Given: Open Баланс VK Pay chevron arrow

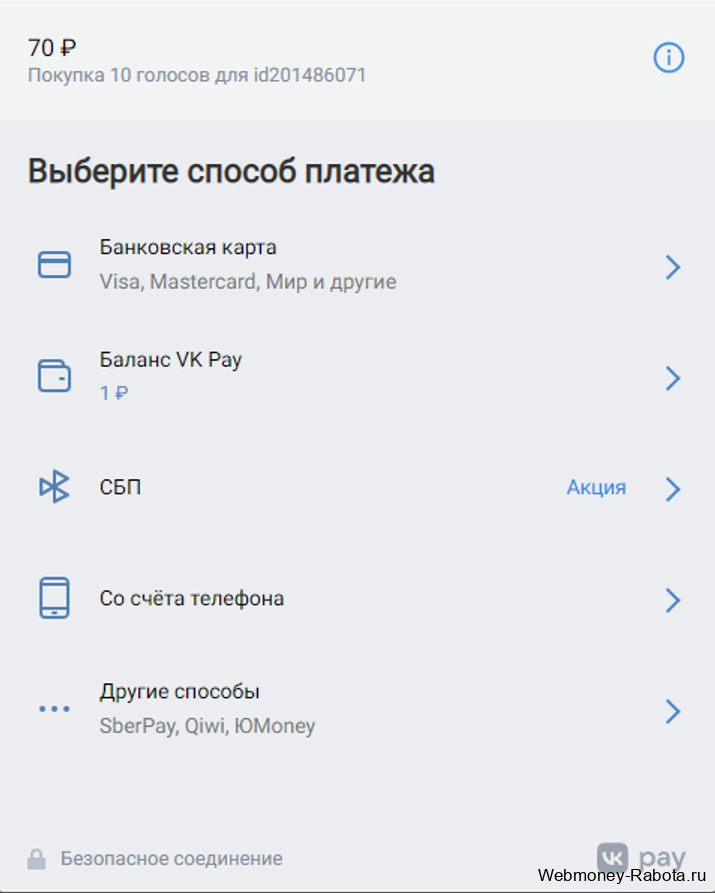Looking at the screenshot, I should pos(673,378).
